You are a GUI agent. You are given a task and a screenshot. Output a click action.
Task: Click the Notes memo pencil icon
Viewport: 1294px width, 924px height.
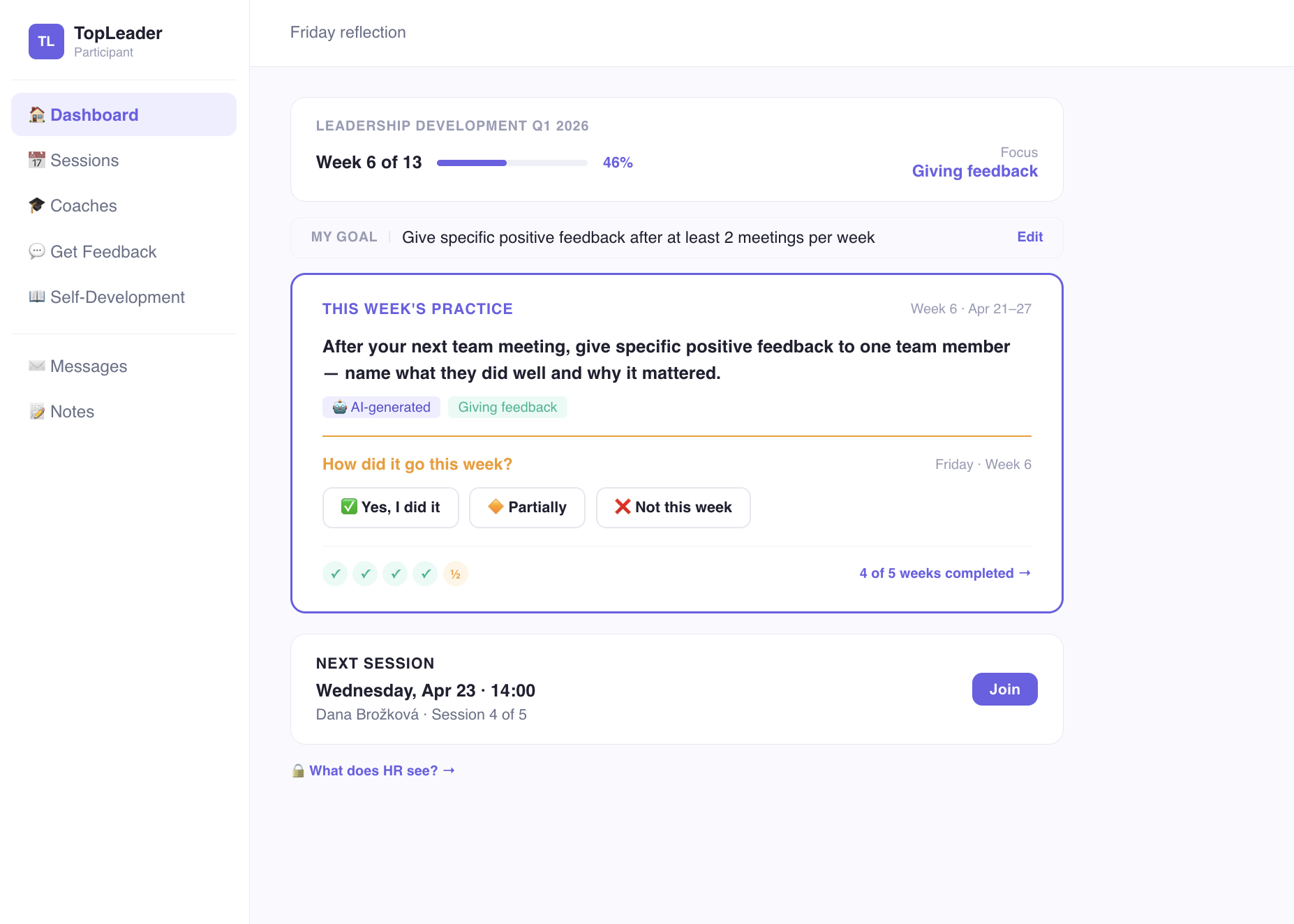click(x=37, y=412)
